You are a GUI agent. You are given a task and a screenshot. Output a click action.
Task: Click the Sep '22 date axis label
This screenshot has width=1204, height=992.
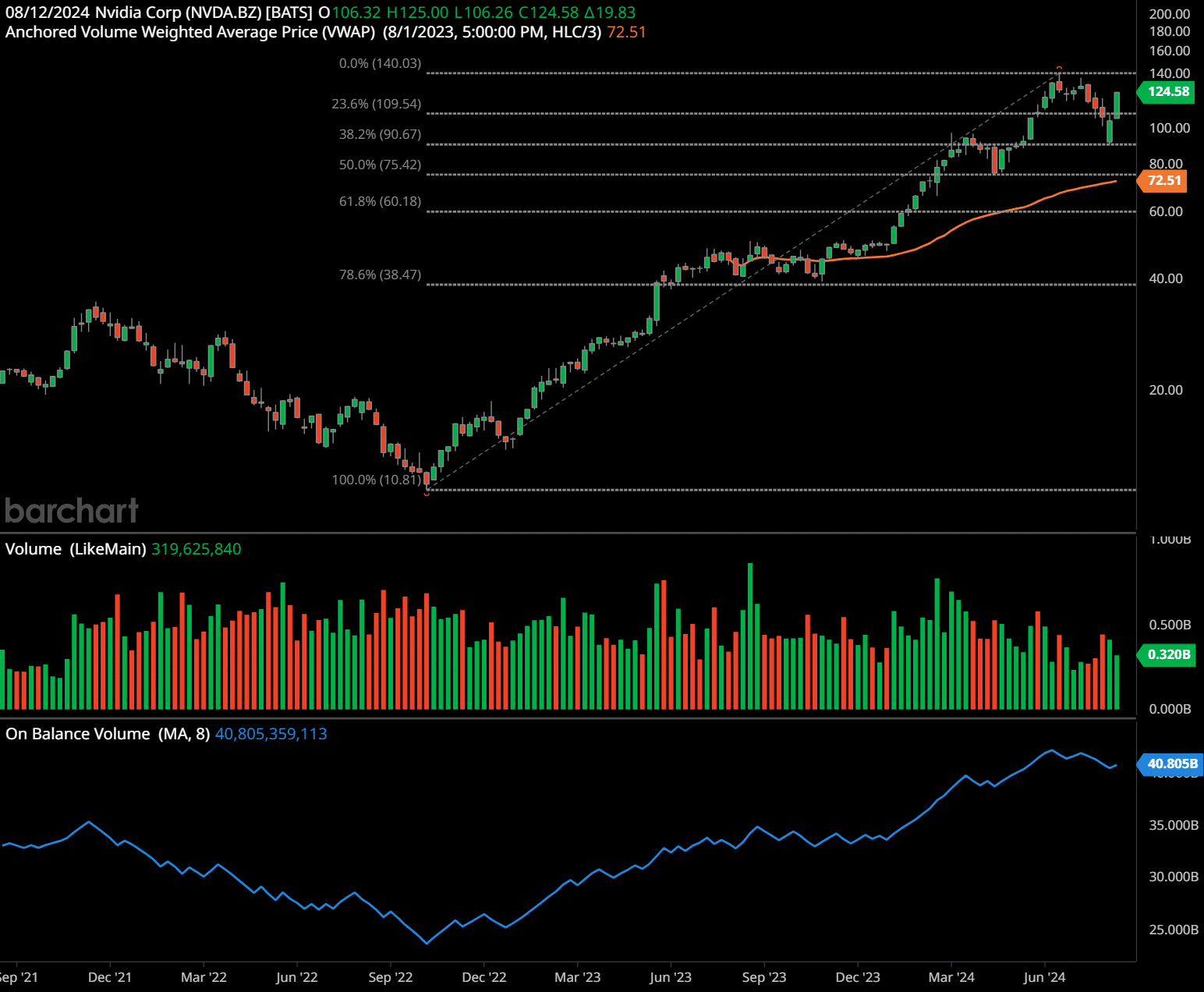(x=391, y=977)
